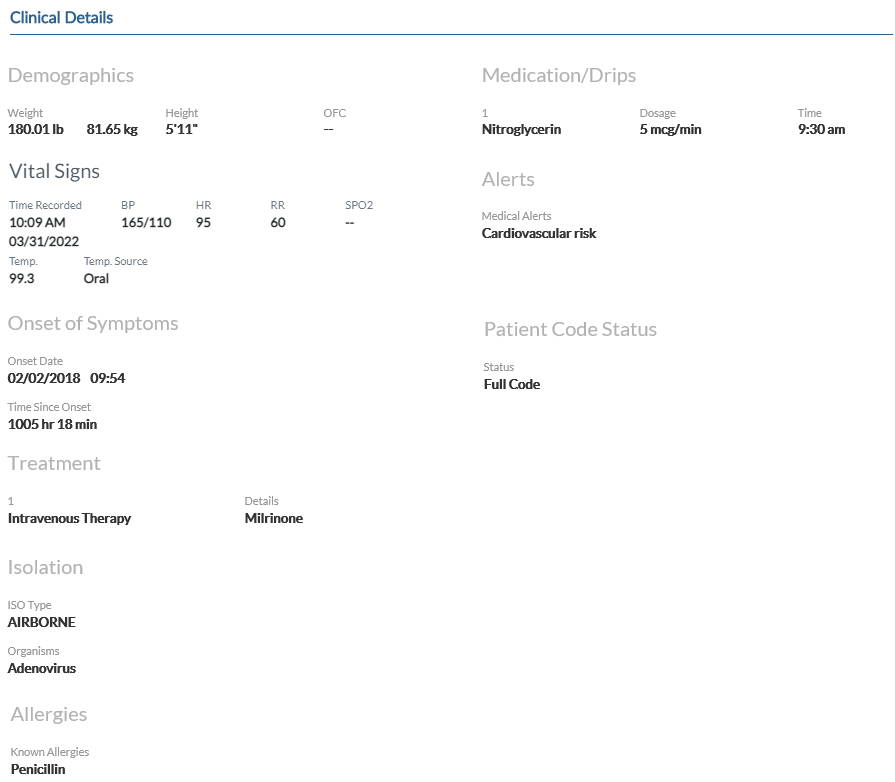
Task: Select onset date 02/02/2018
Action: (x=44, y=378)
